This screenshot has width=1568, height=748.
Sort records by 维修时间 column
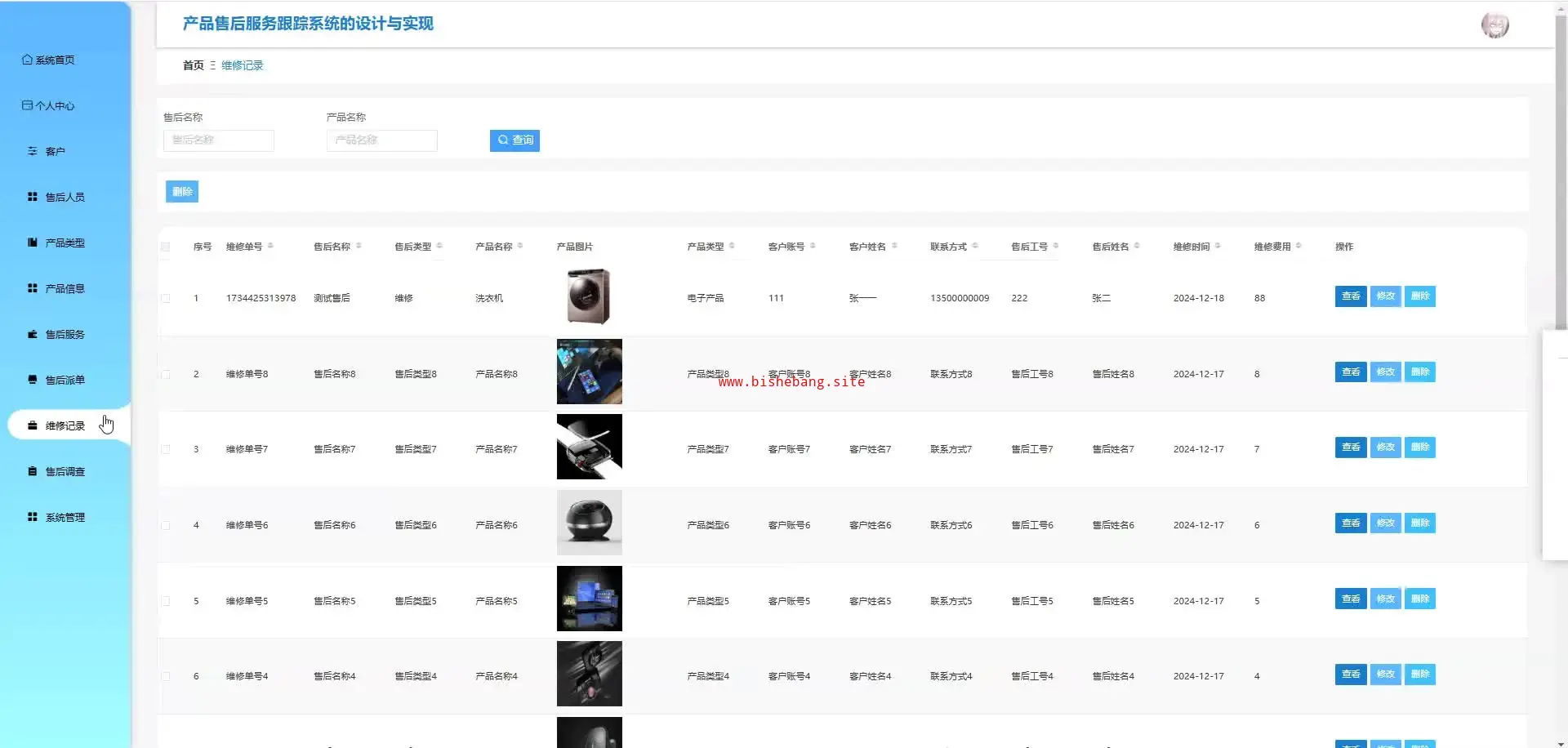click(x=1218, y=246)
